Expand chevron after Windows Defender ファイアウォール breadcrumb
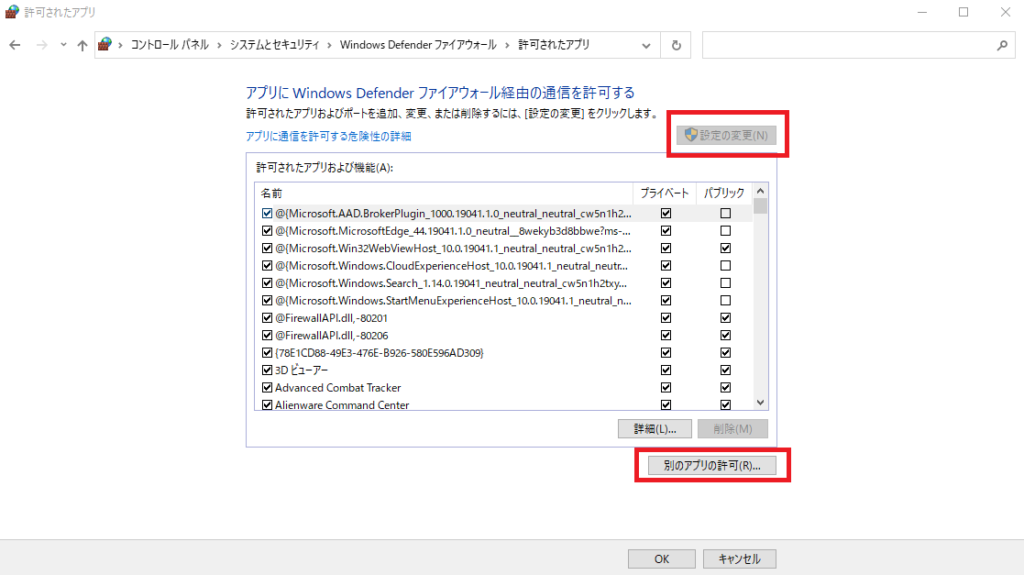Image resolution: width=1024 pixels, height=575 pixels. (507, 45)
